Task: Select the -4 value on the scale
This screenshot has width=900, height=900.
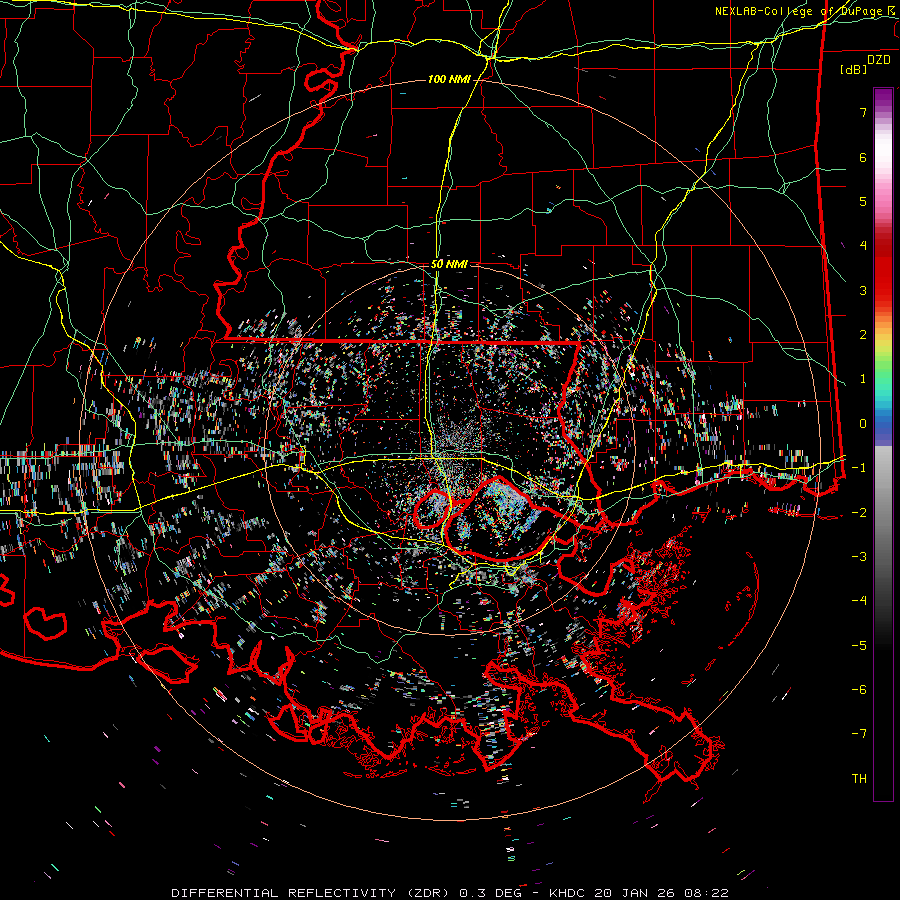Action: pyautogui.click(x=859, y=601)
